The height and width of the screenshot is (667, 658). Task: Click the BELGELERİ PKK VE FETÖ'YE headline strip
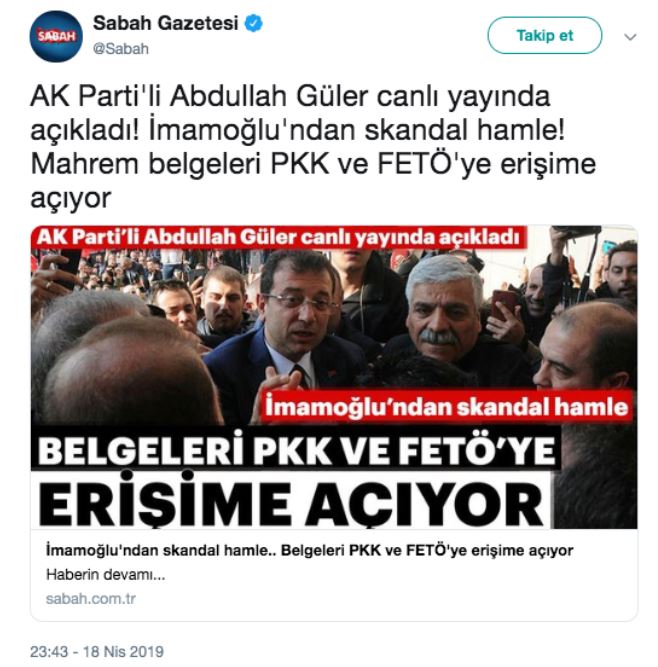coord(296,450)
